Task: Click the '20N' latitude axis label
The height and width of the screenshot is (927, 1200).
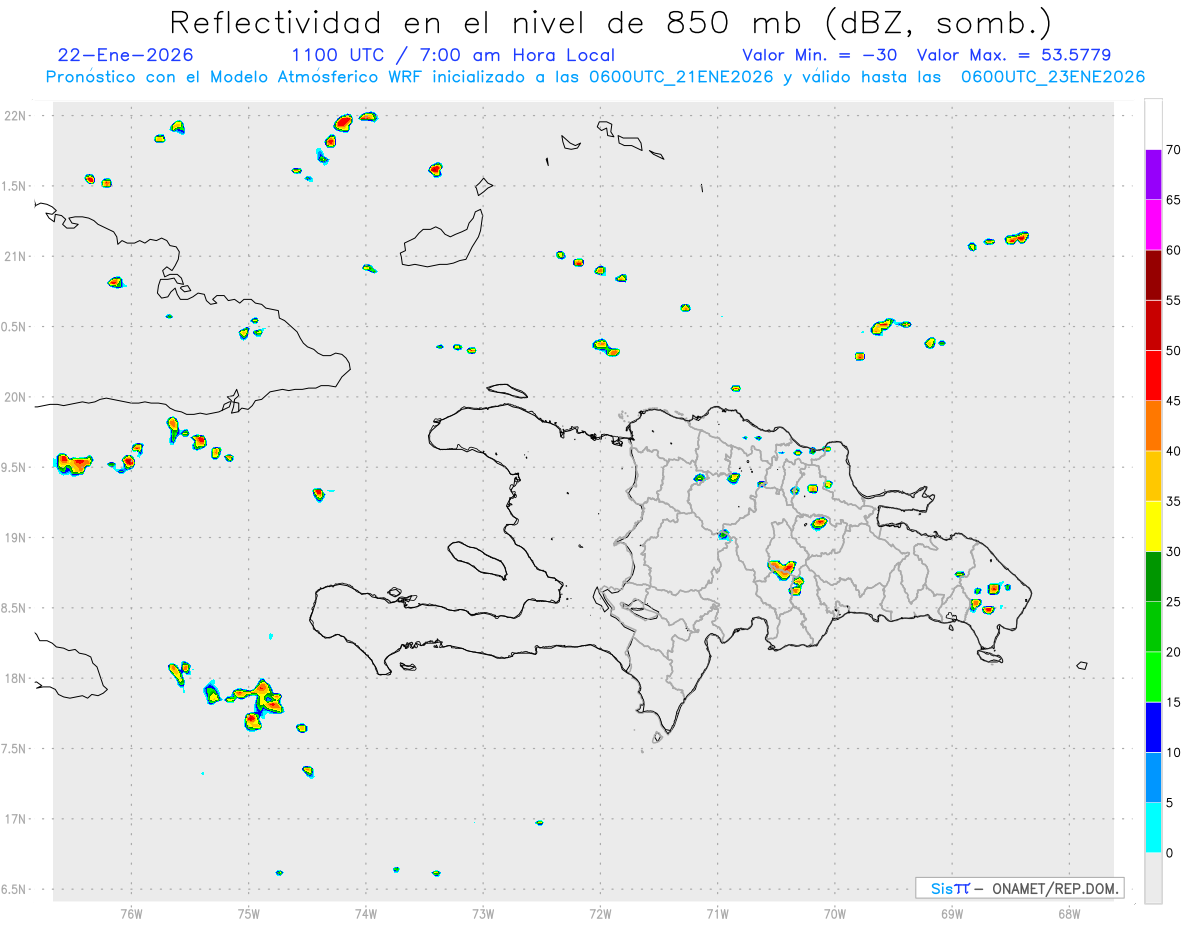Action: (x=17, y=397)
